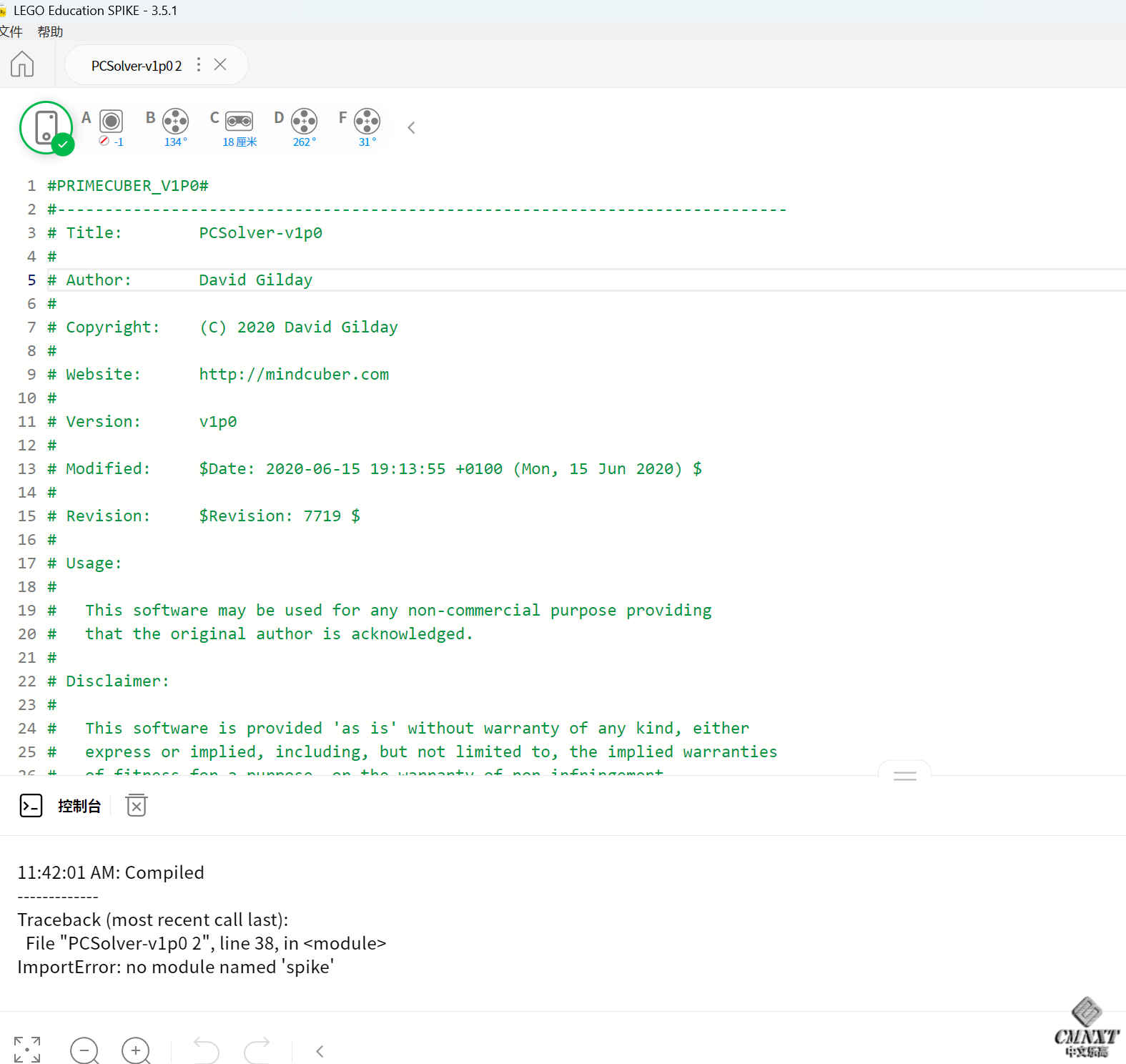The height and width of the screenshot is (1064, 1126).
Task: Click the '11:42:01 AM: Compiled' console message
Action: (x=111, y=873)
